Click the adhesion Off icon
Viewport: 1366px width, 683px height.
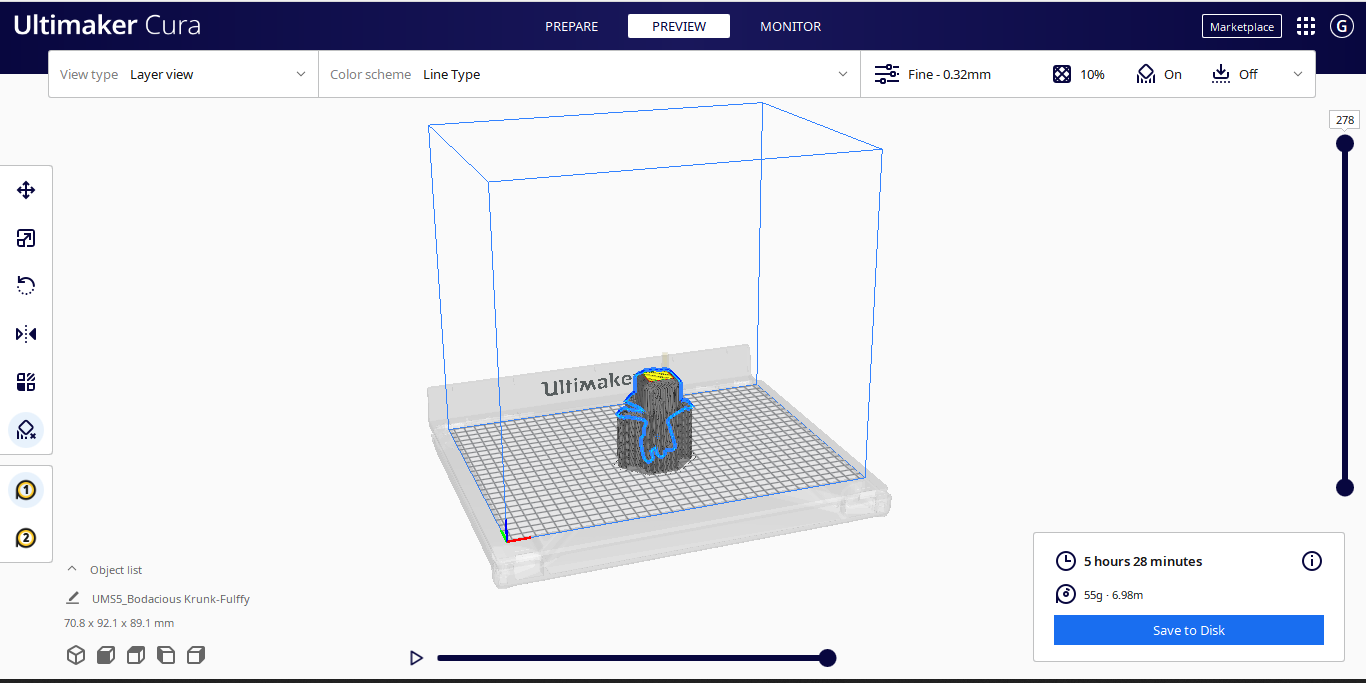(1221, 74)
